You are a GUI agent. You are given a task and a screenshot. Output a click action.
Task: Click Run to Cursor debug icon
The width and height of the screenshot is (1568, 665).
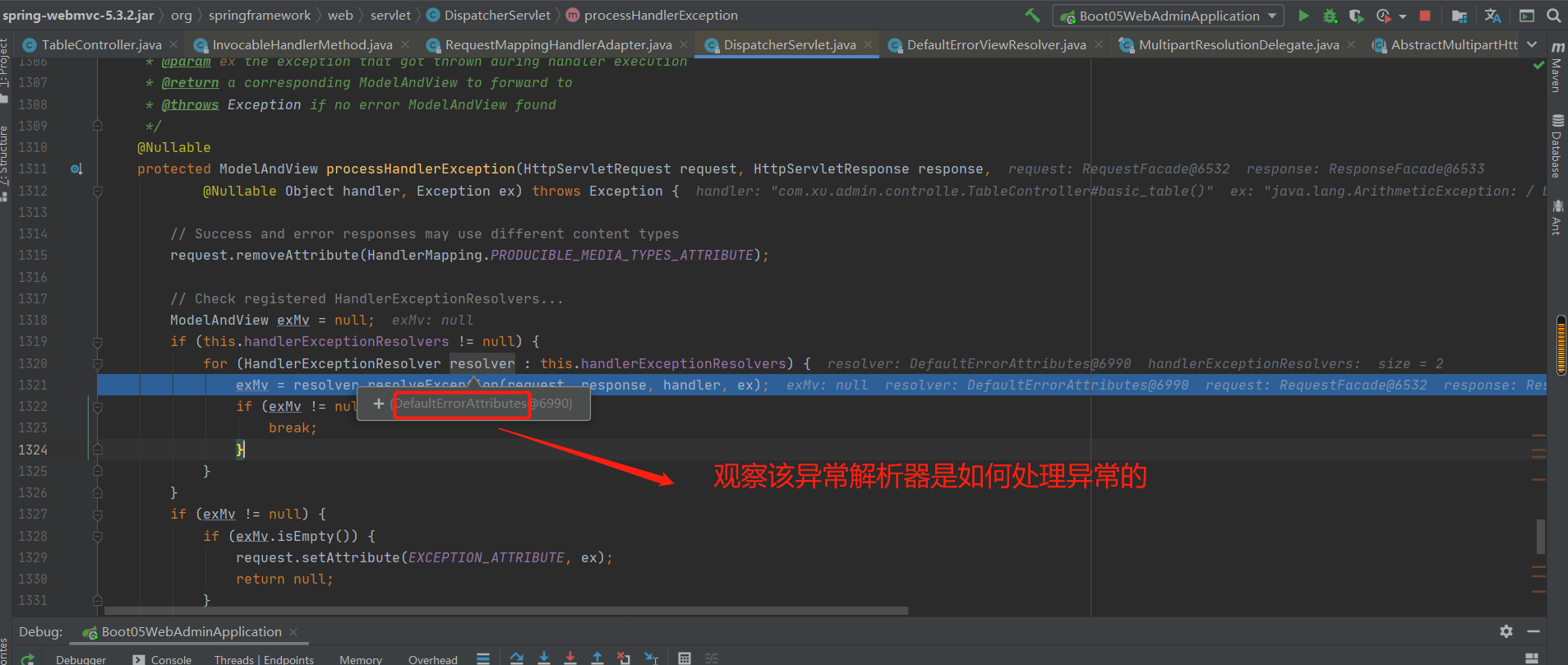pos(651,658)
